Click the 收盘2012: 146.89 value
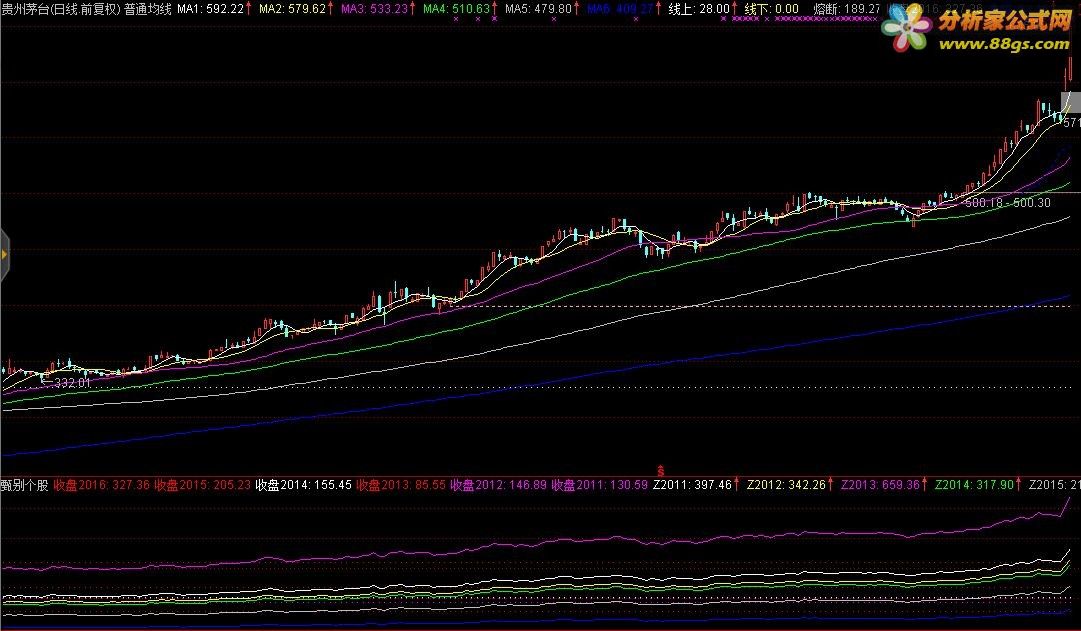The height and width of the screenshot is (631, 1081). [498, 485]
